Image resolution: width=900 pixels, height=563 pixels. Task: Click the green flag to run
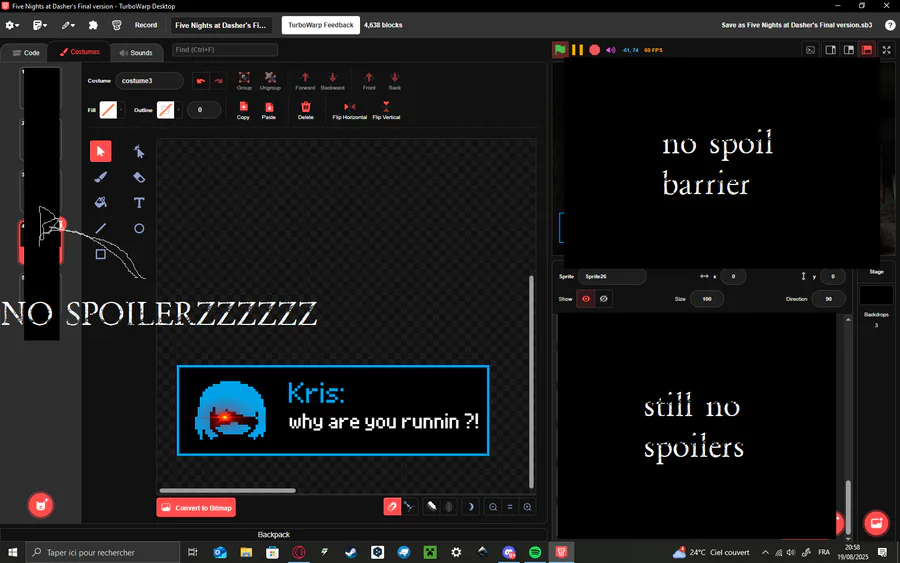click(560, 49)
